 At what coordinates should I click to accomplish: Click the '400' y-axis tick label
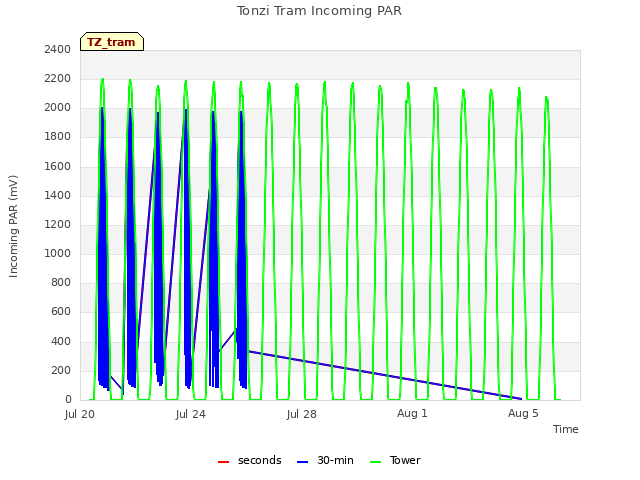click(x=61, y=342)
